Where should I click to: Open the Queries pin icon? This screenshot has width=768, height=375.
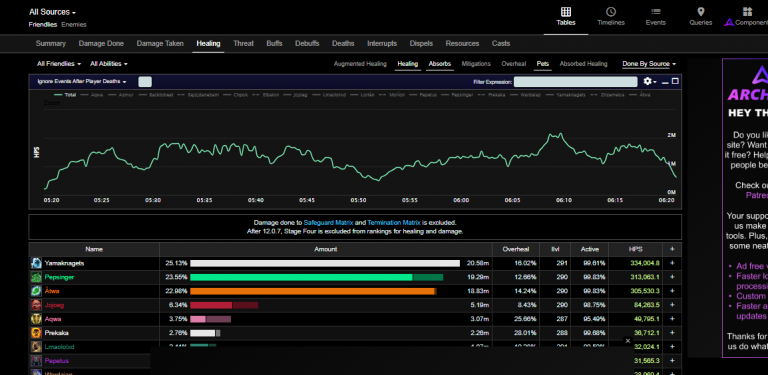click(x=700, y=12)
